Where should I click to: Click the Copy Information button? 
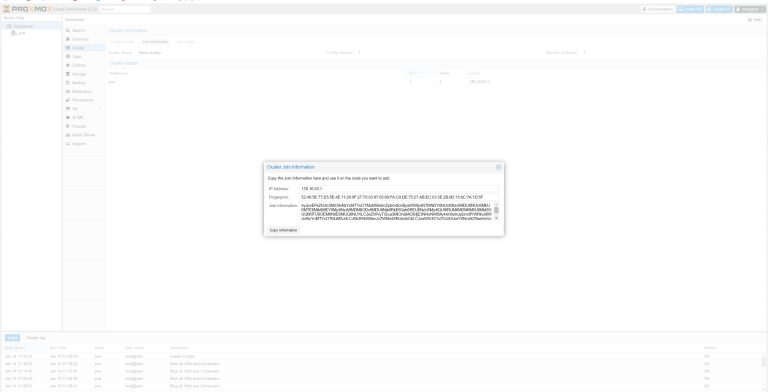284,230
